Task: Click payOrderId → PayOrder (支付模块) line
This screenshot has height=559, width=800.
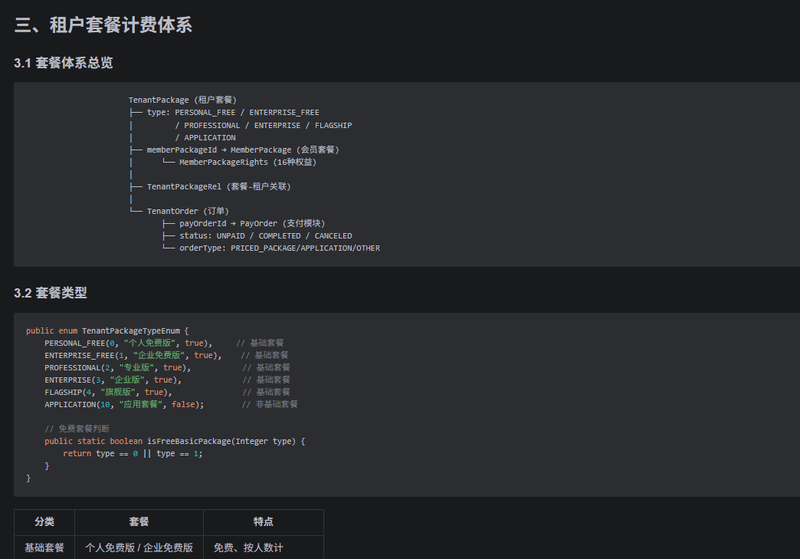Action: coord(252,223)
